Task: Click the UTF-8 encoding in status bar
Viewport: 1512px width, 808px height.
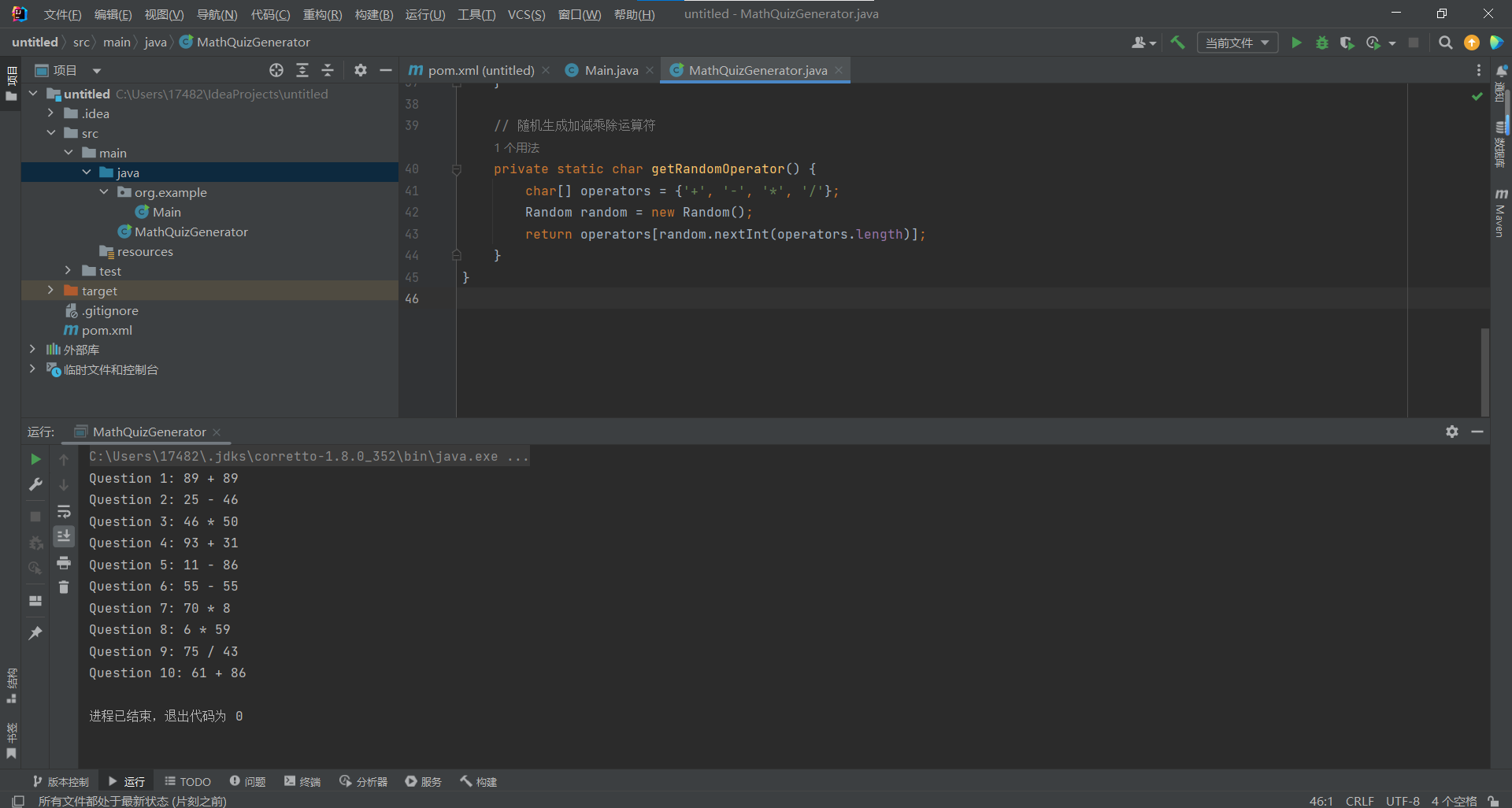Action: pos(1403,801)
